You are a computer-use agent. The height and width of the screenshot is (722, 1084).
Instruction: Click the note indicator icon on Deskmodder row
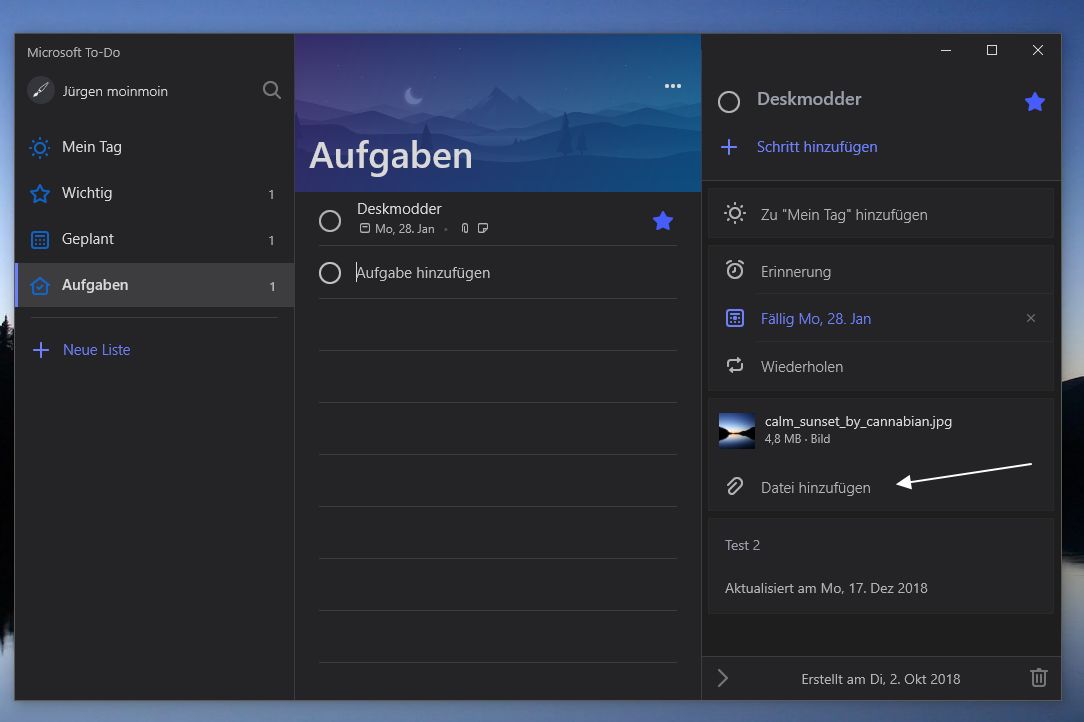[x=483, y=228]
